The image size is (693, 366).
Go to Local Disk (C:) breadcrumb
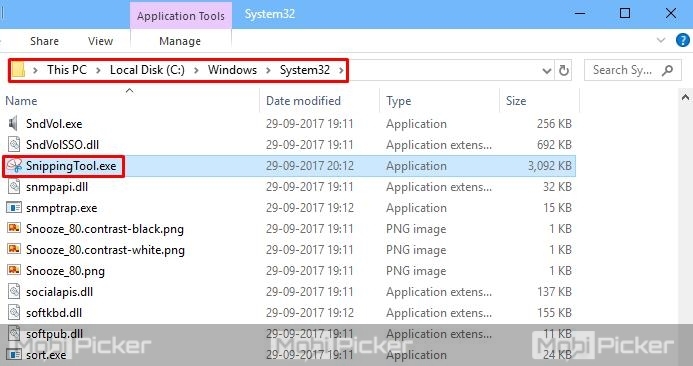pos(147,70)
